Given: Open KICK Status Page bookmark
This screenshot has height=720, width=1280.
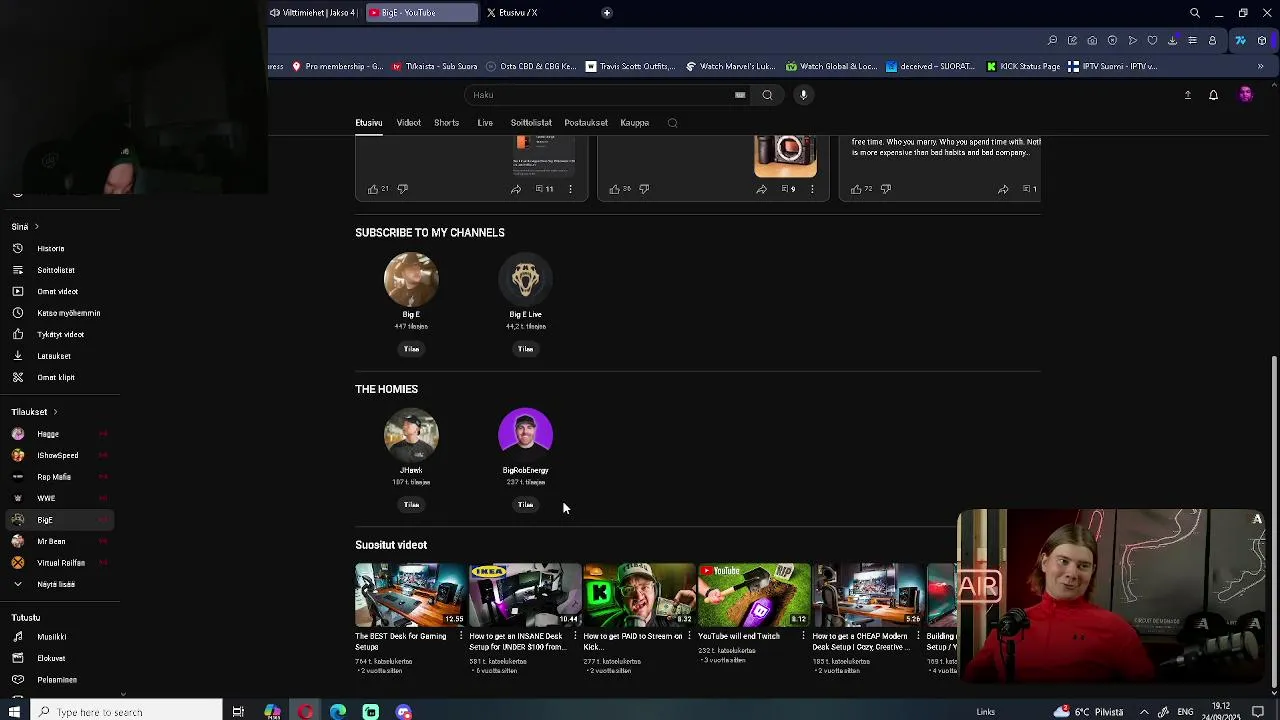Looking at the screenshot, I should [x=1022, y=67].
